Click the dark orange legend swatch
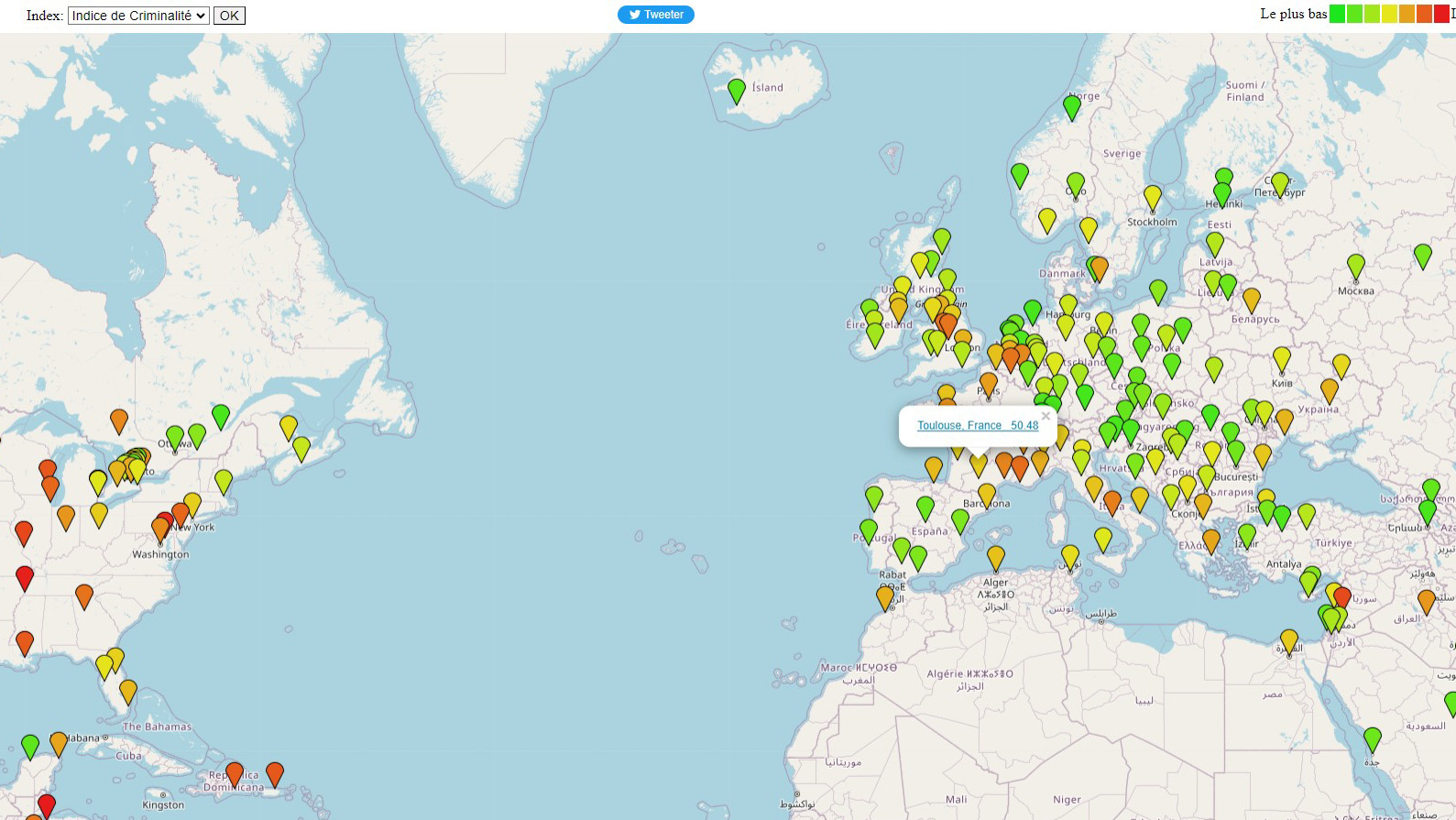Screen dimensions: 1456x820 (1424, 14)
